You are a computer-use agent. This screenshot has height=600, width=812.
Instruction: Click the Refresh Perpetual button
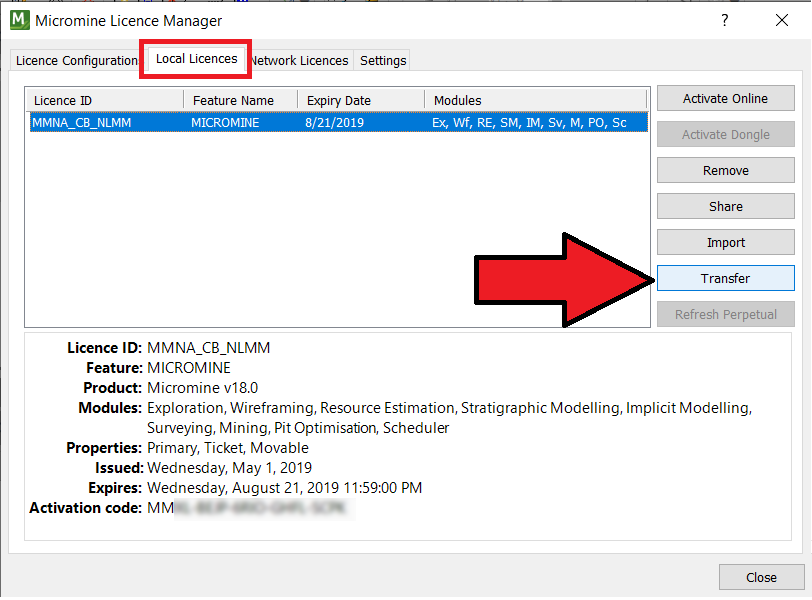[726, 314]
